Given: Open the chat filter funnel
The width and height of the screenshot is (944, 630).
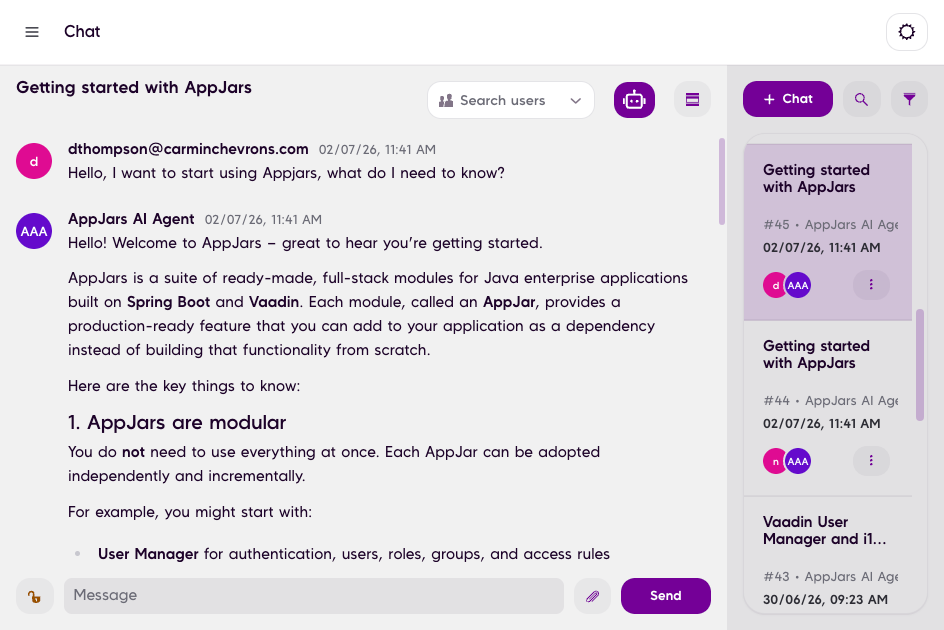Looking at the screenshot, I should tap(909, 99).
